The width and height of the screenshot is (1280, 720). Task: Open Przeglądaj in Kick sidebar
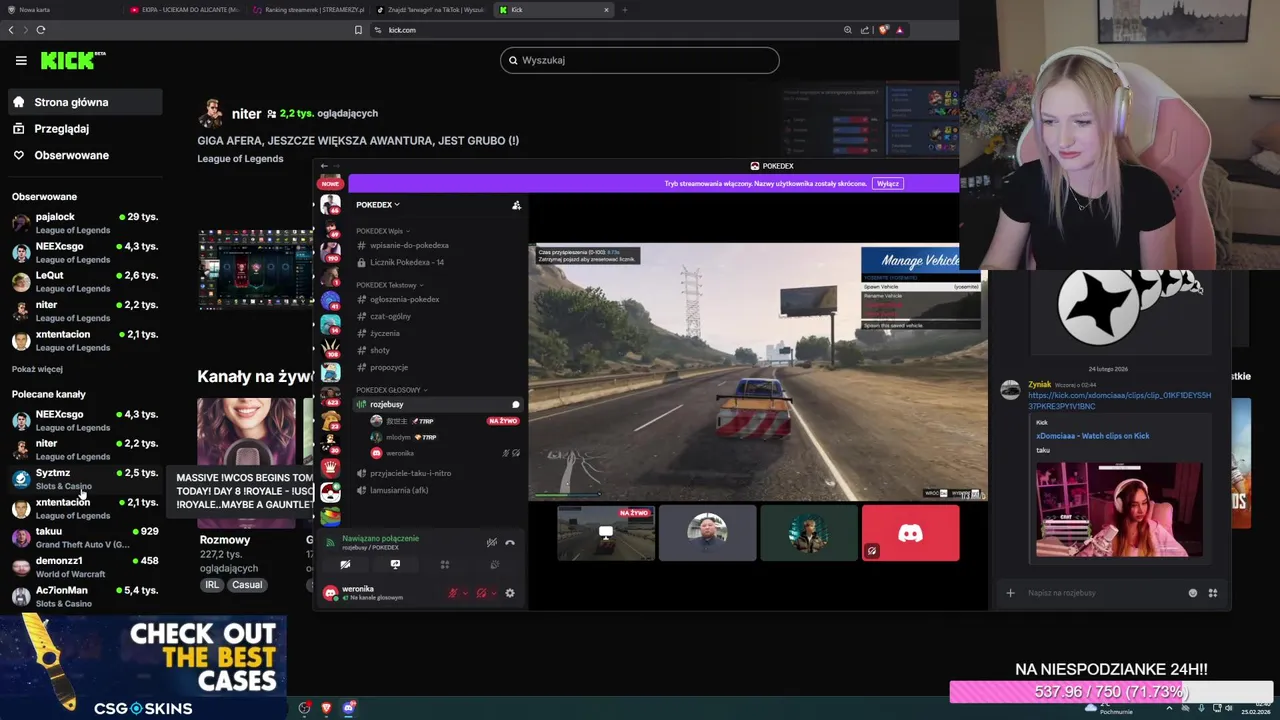click(85, 129)
